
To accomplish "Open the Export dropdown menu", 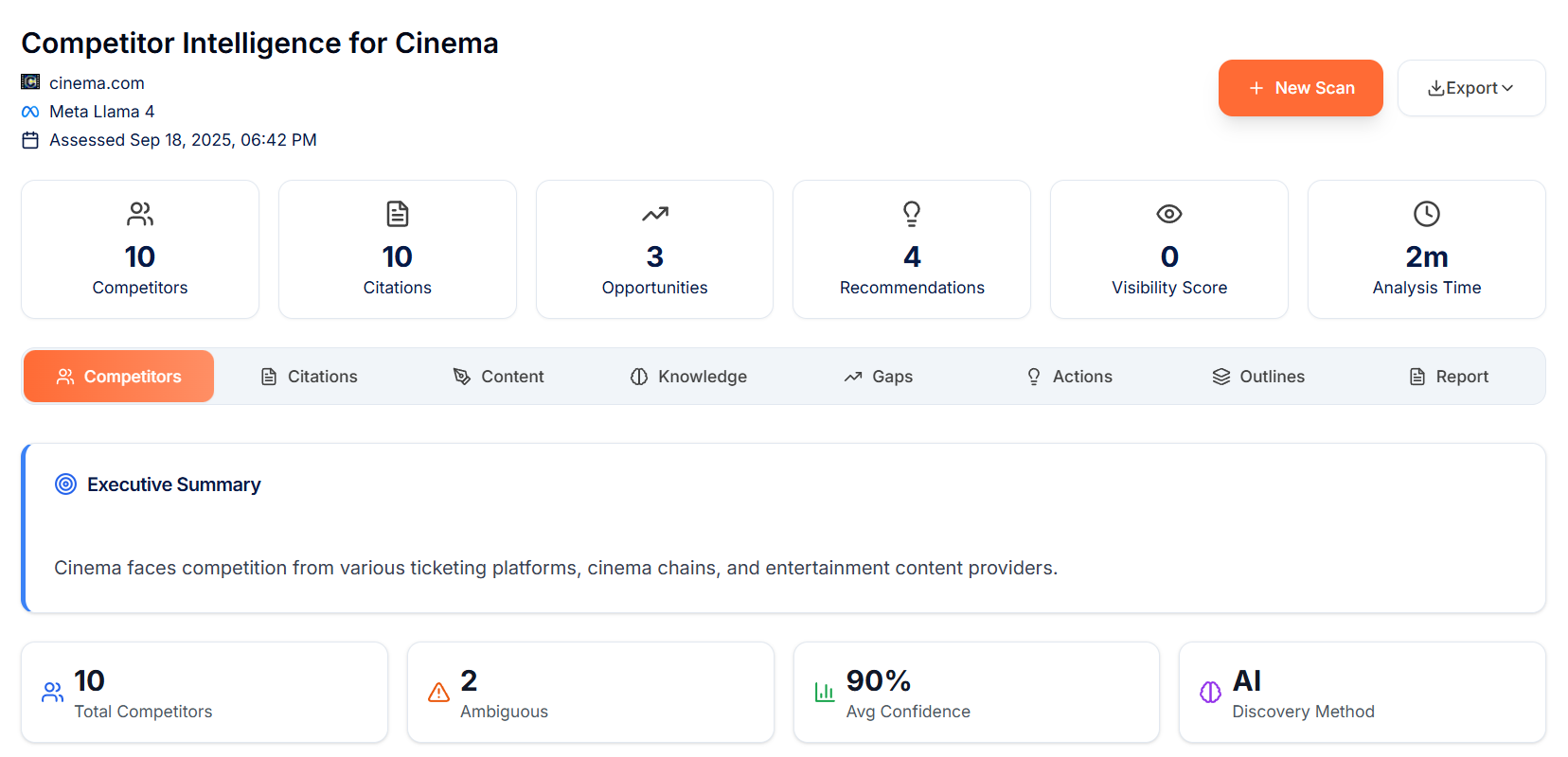I will 1470,88.
